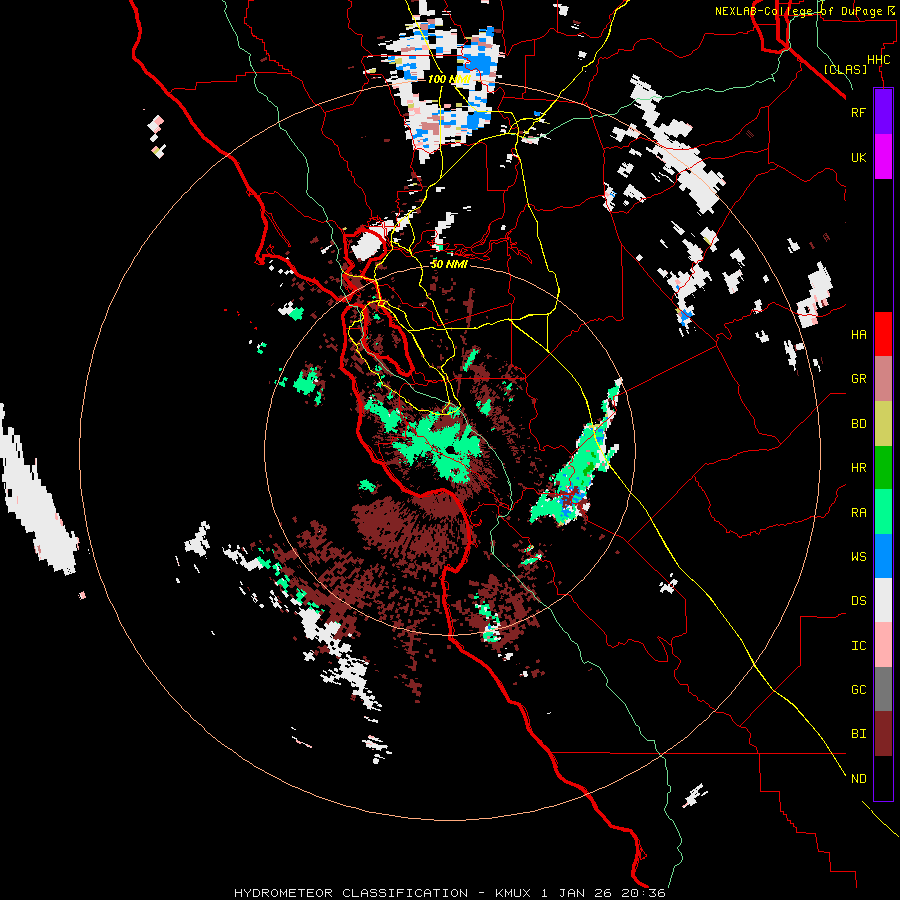The height and width of the screenshot is (900, 900).
Task: Click the magenta UK legend color swatch
Action: 883,156
